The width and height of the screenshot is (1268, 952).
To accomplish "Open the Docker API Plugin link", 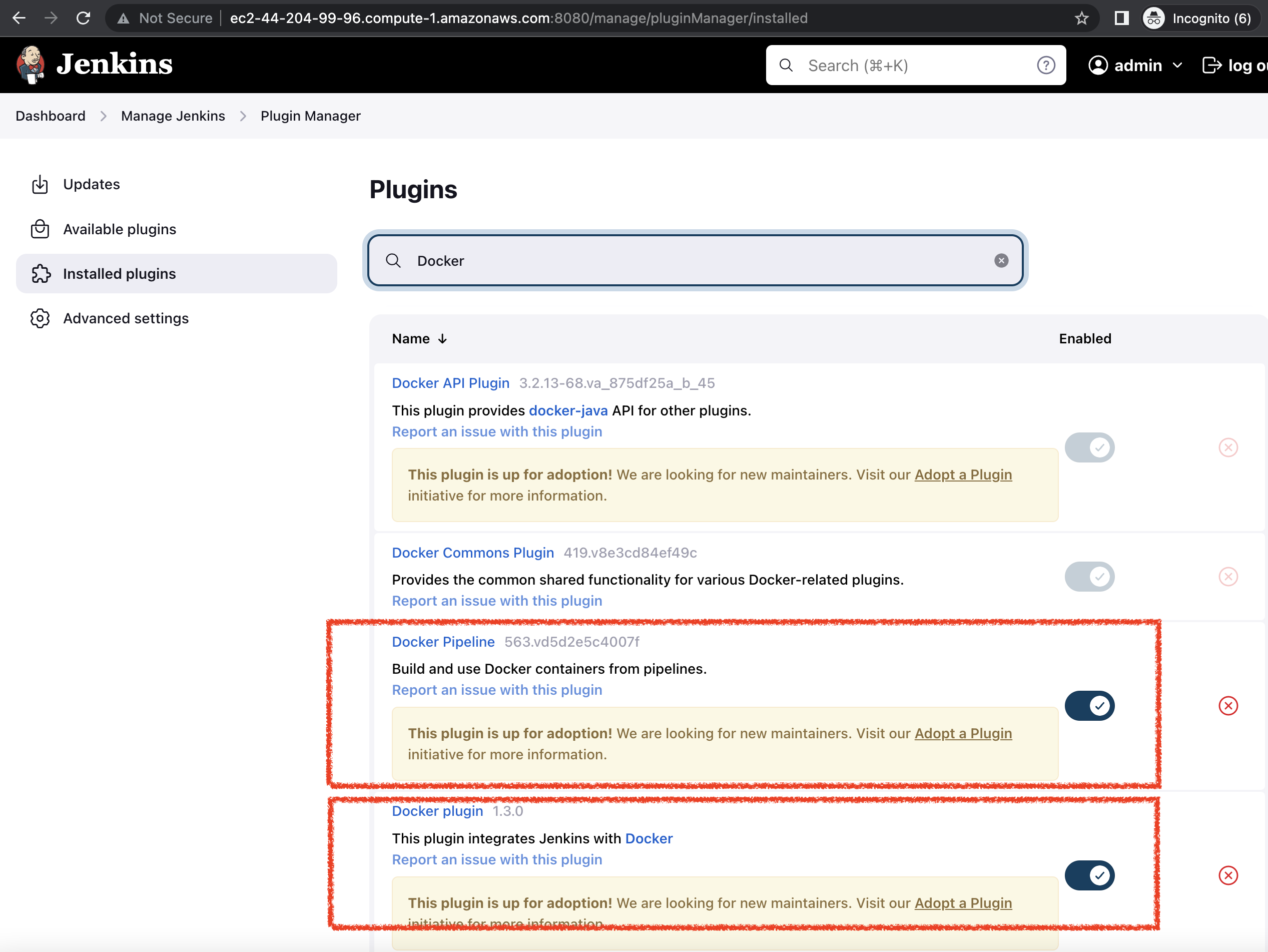I will pos(450,383).
